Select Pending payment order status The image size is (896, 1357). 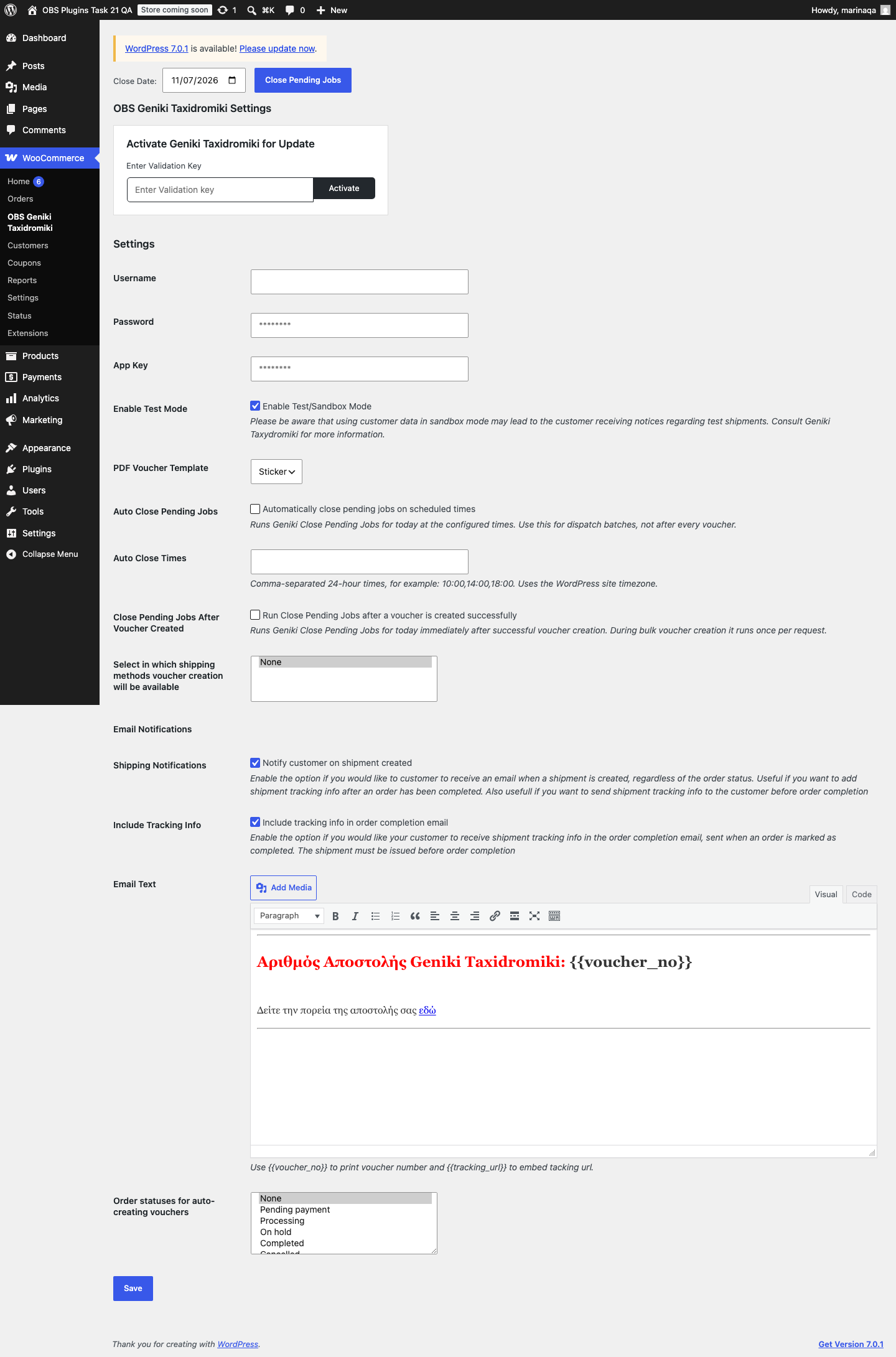coord(345,1210)
